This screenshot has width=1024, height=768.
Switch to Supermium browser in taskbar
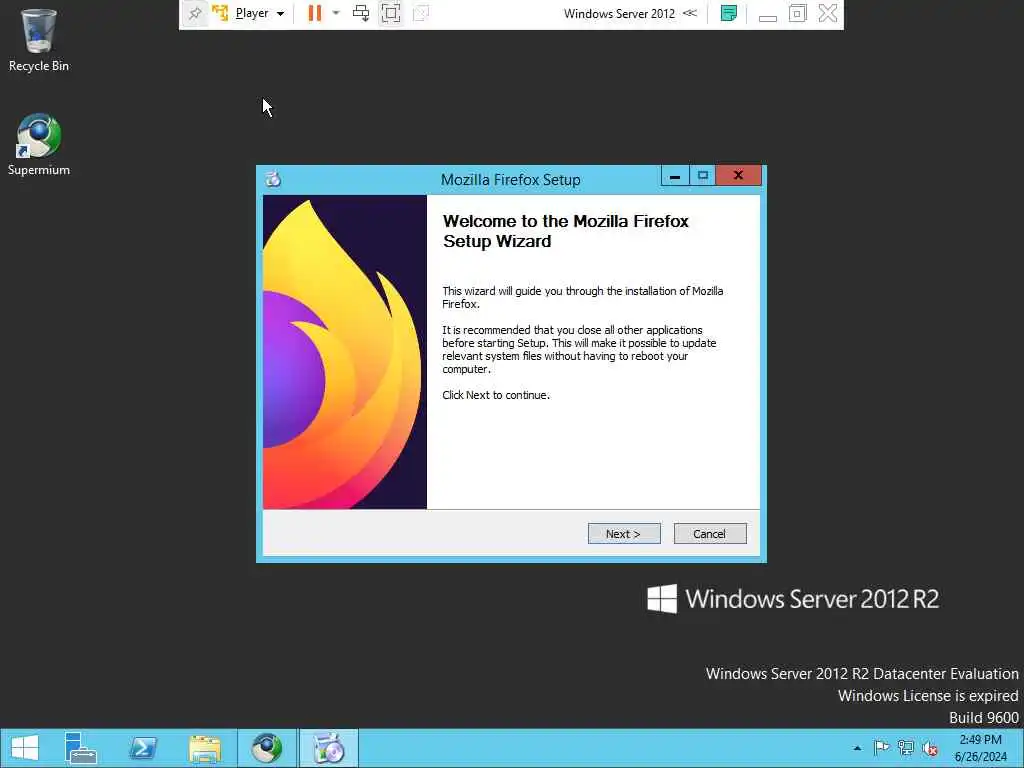(x=266, y=748)
